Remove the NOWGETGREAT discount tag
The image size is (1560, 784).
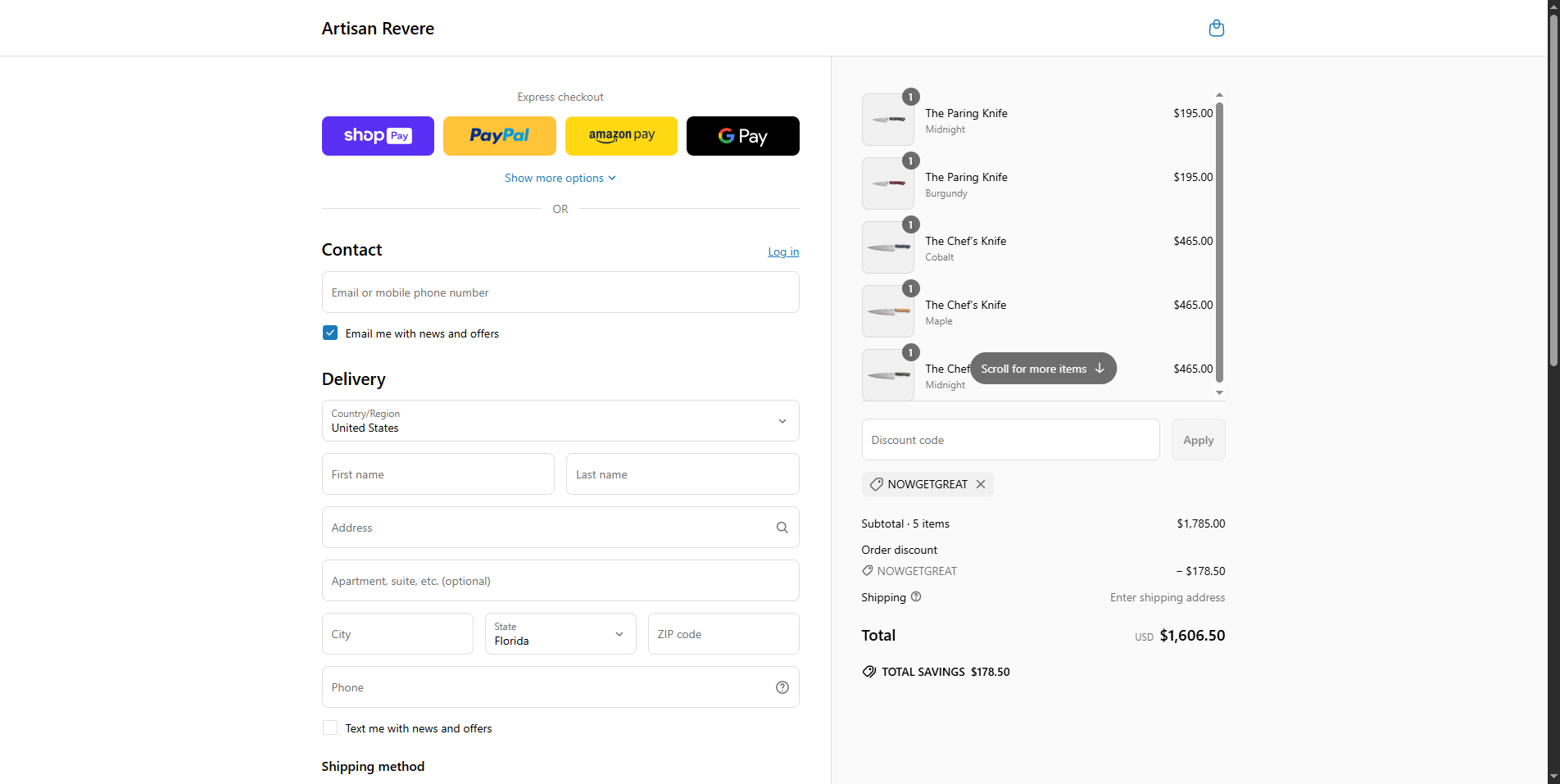click(981, 484)
